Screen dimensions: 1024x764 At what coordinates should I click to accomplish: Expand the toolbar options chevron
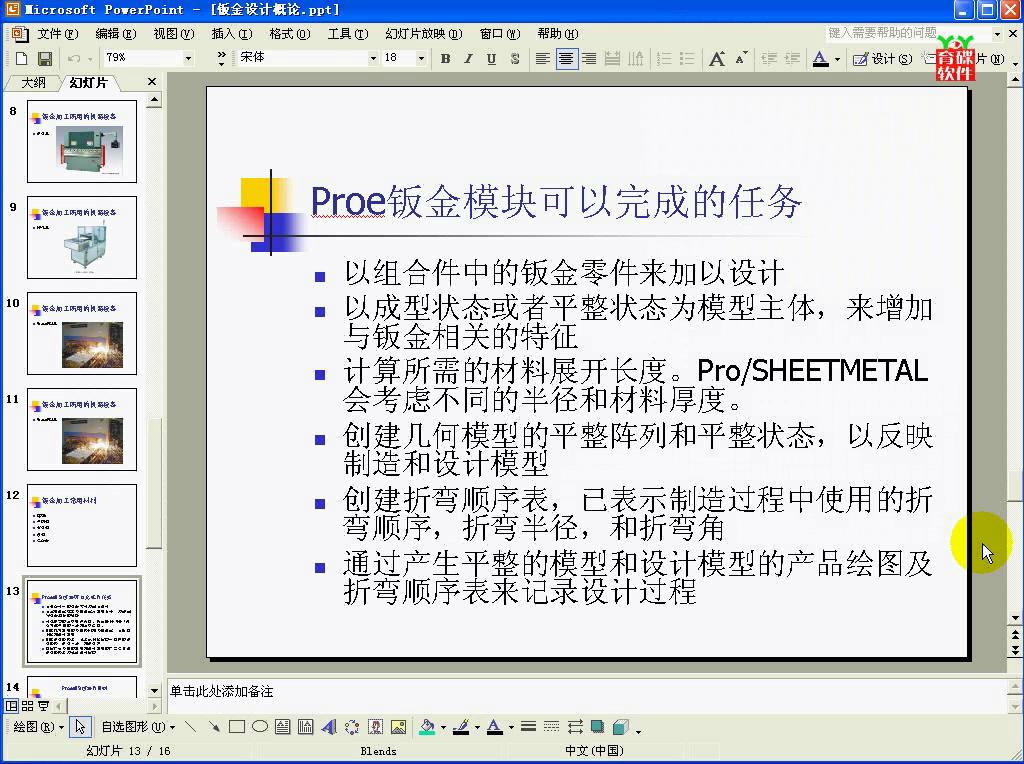tap(221, 59)
